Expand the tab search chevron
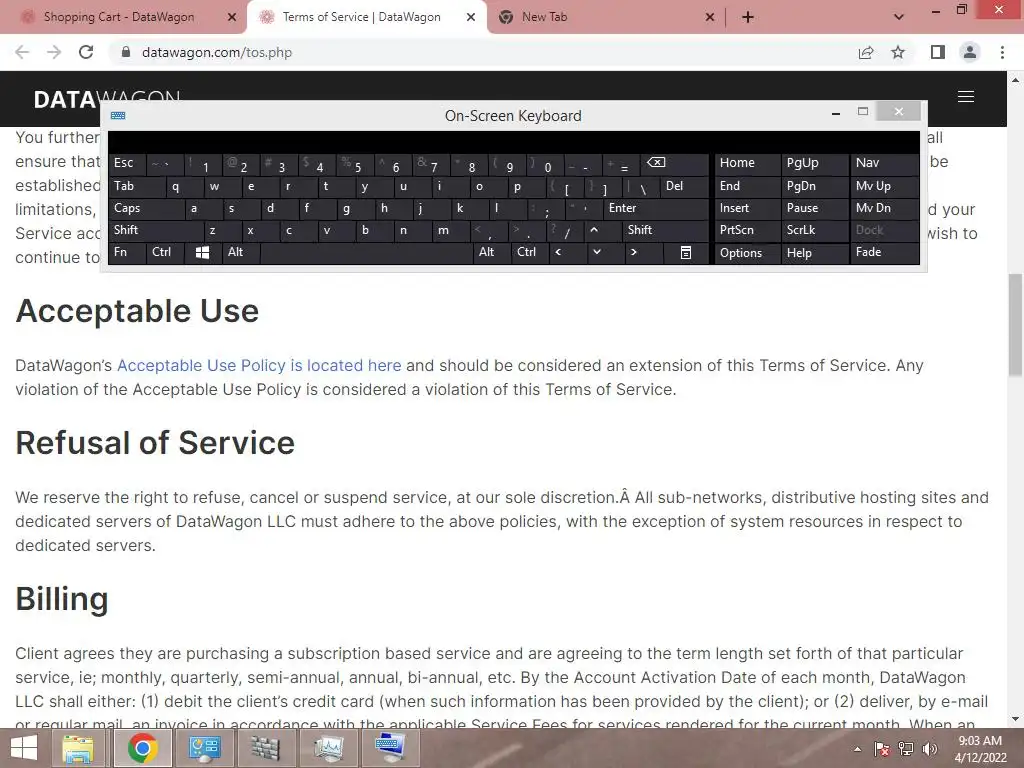 (899, 17)
